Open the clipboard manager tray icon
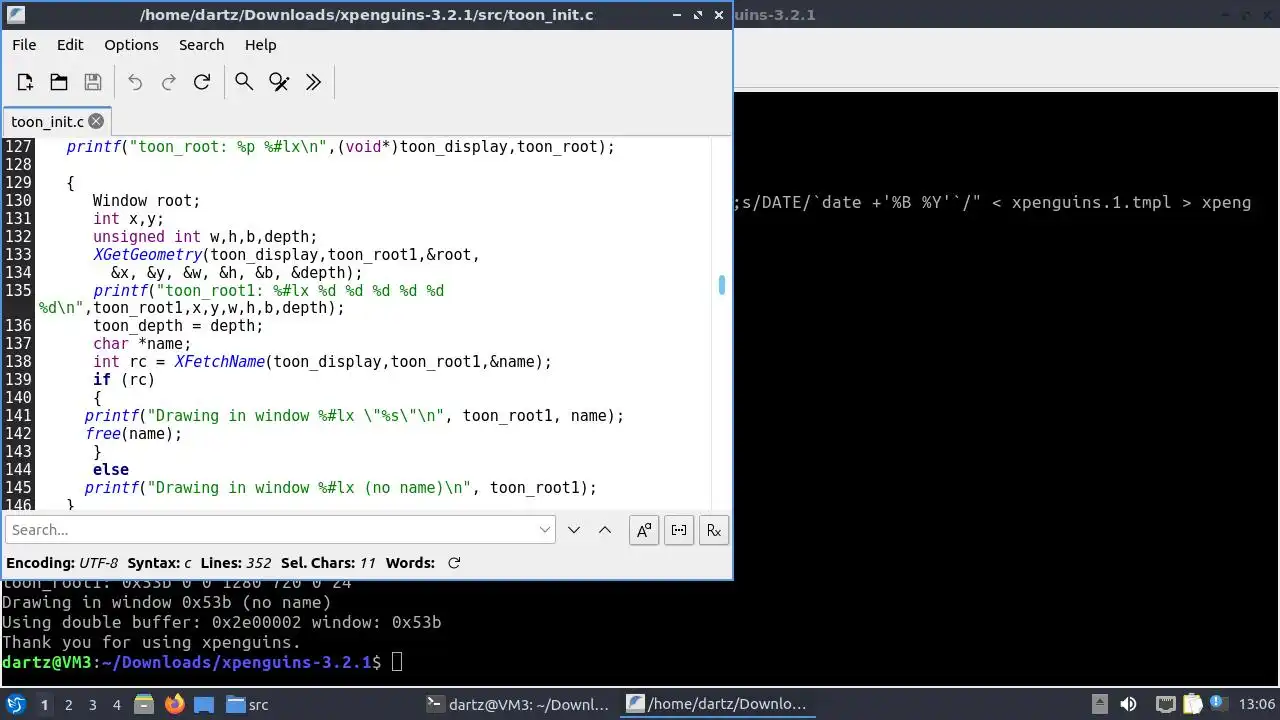Screen dimensions: 1280x720 pos(1193,705)
